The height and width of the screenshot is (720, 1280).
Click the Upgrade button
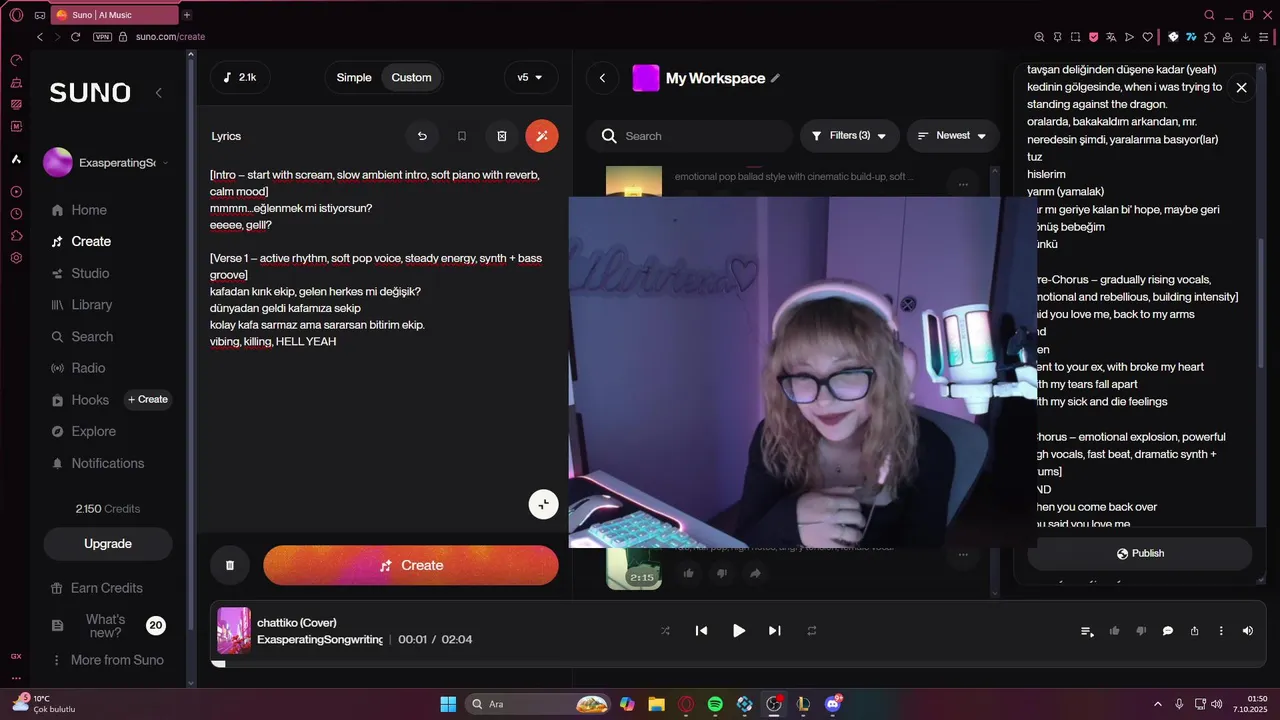click(108, 544)
